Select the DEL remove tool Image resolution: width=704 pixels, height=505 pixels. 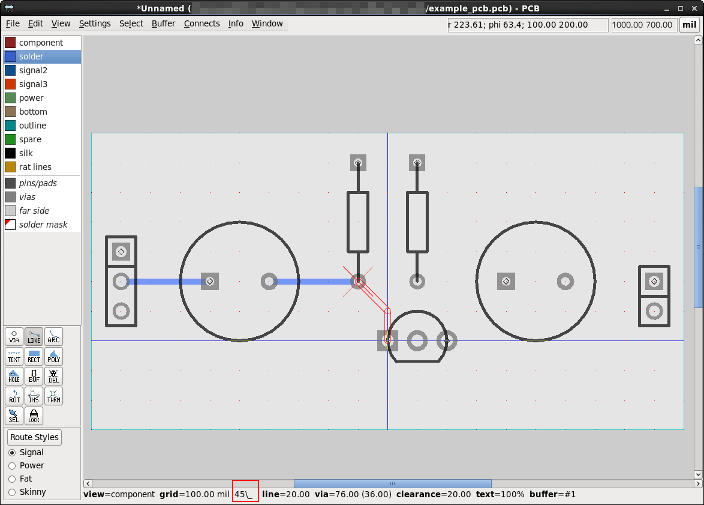53,376
